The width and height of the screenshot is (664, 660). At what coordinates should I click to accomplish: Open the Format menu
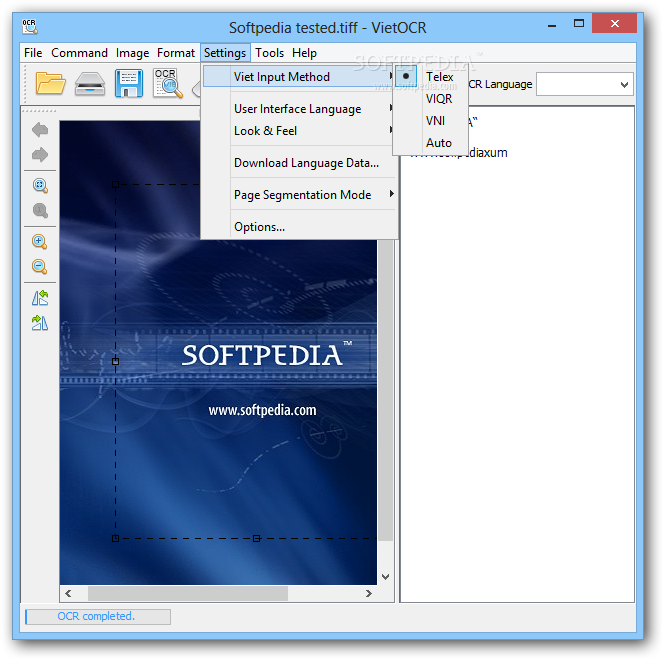pyautogui.click(x=176, y=53)
